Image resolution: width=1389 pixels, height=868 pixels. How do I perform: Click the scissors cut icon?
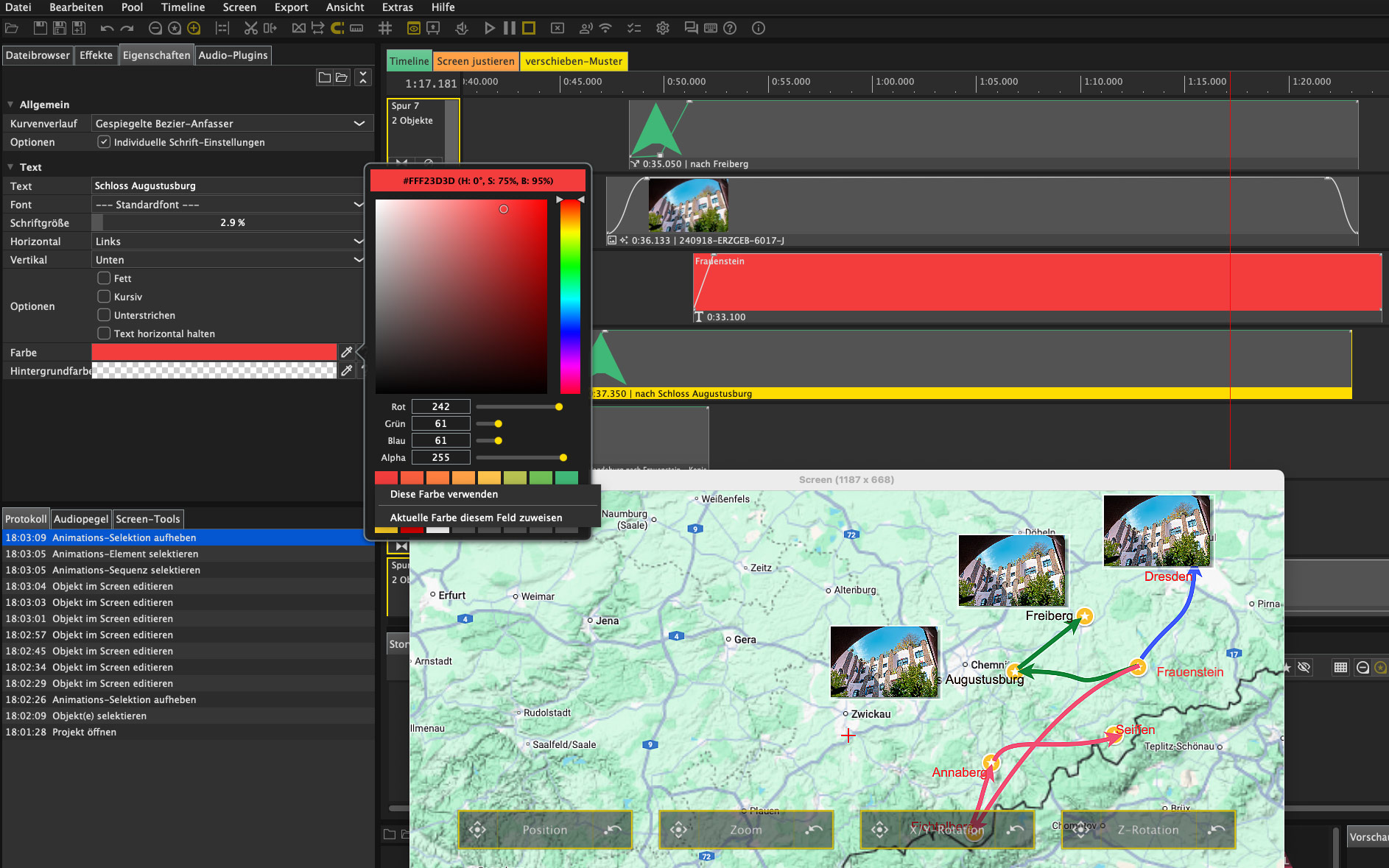tap(250, 28)
